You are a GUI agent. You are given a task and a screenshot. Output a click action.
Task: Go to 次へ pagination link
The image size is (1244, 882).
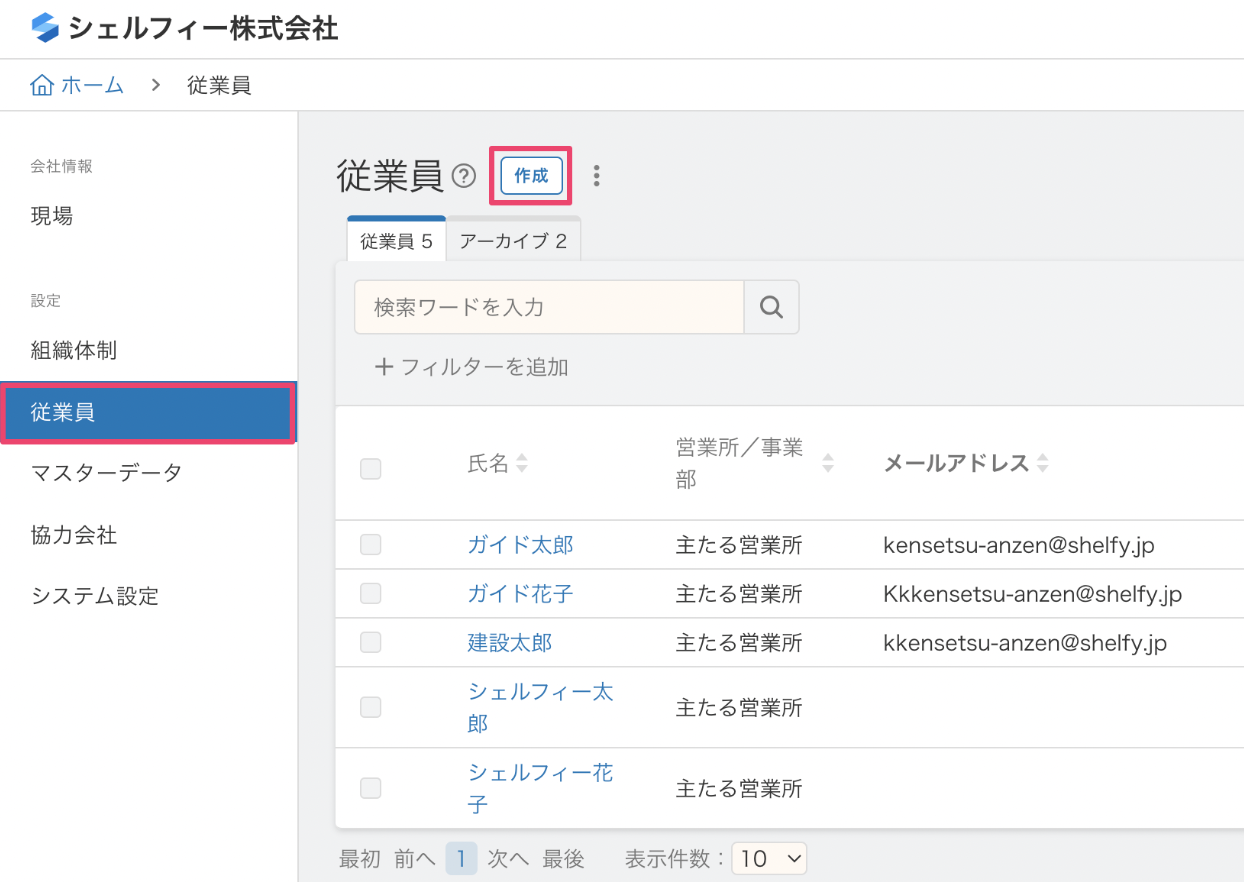pos(508,858)
